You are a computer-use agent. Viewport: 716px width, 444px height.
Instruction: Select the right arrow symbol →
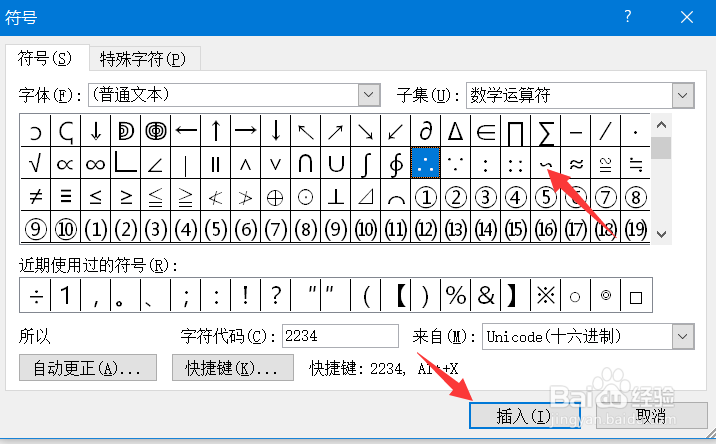click(245, 131)
